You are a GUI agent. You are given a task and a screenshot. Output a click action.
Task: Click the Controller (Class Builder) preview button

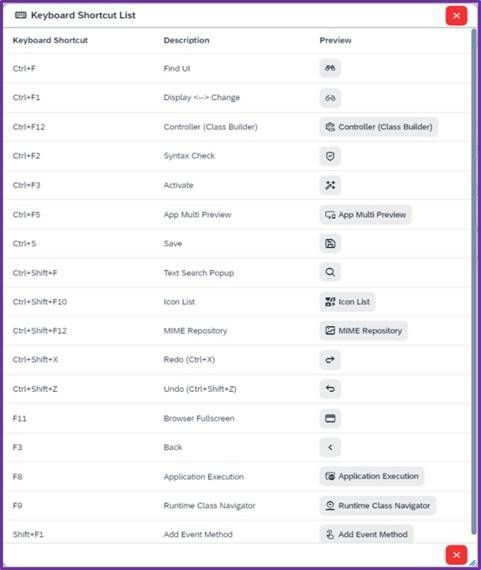pos(379,127)
